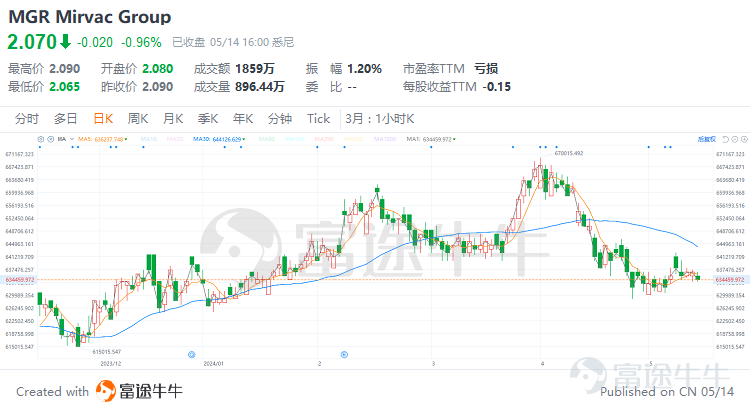Open event marker beside the 2024/01 date label
Viewport: 750px width, 412px height.
point(191,355)
